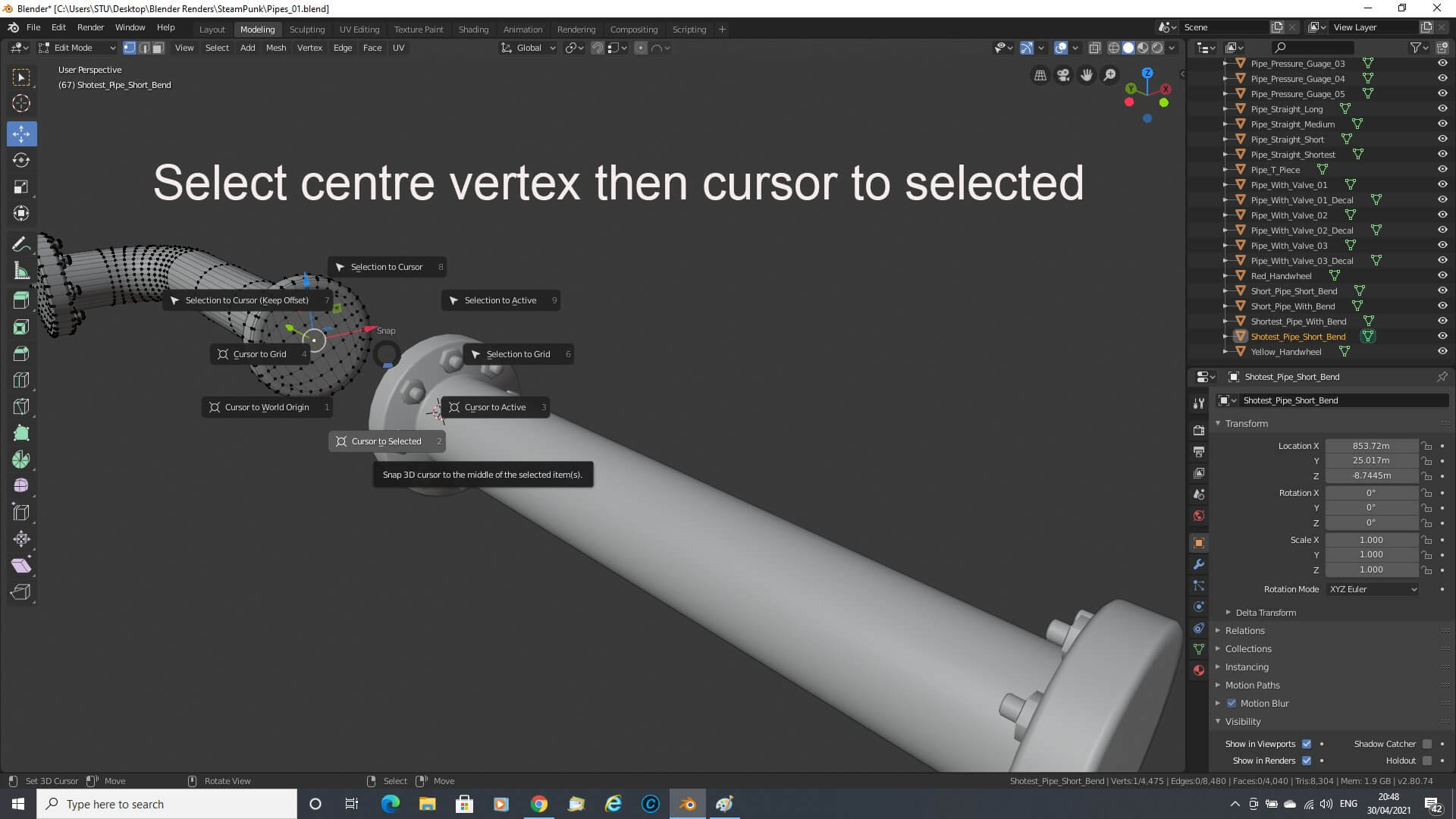This screenshot has width=1456, height=819.
Task: Click the Windows taskbar search box
Action: (x=167, y=804)
